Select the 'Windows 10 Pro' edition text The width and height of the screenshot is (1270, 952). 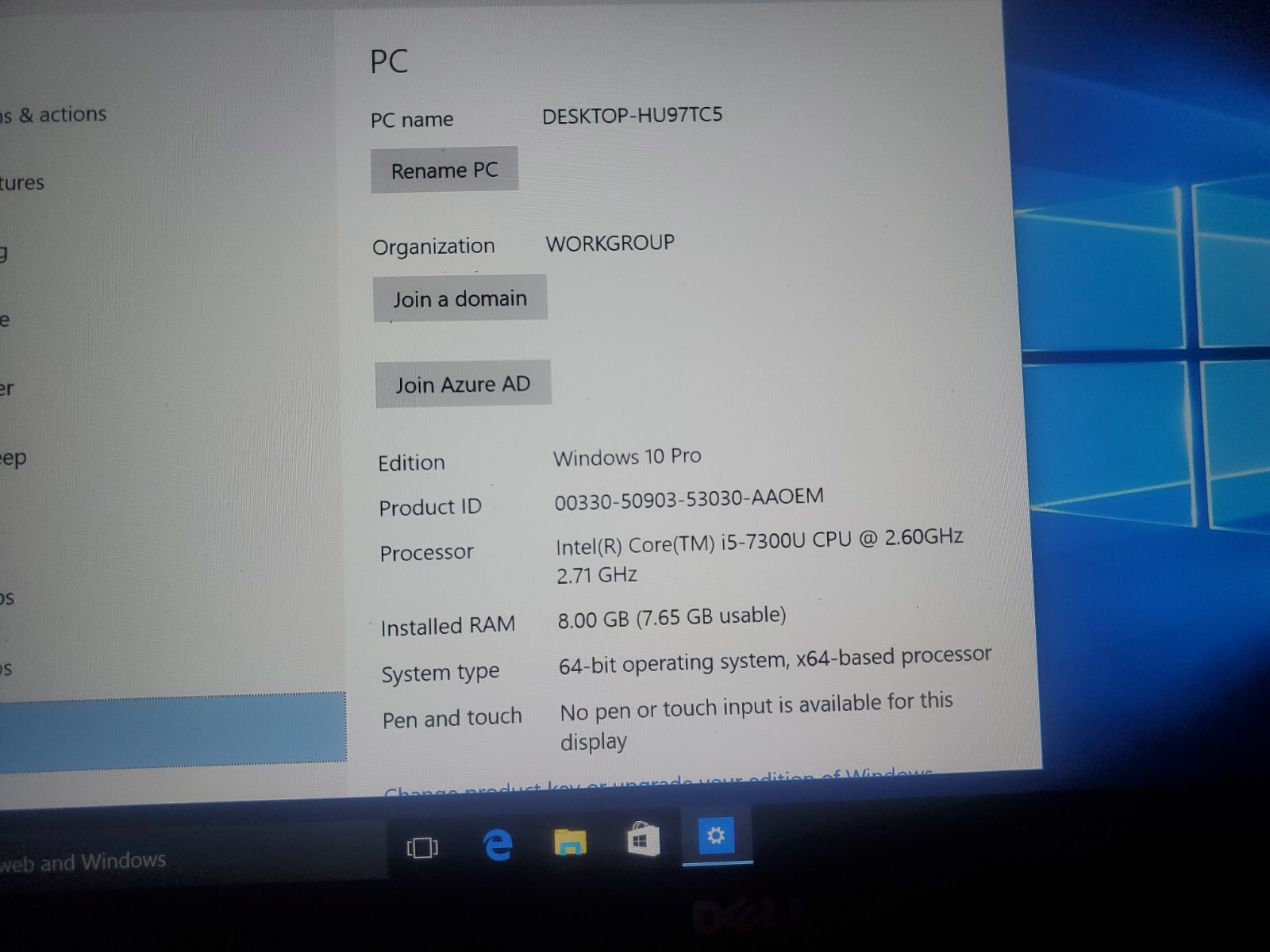[627, 457]
